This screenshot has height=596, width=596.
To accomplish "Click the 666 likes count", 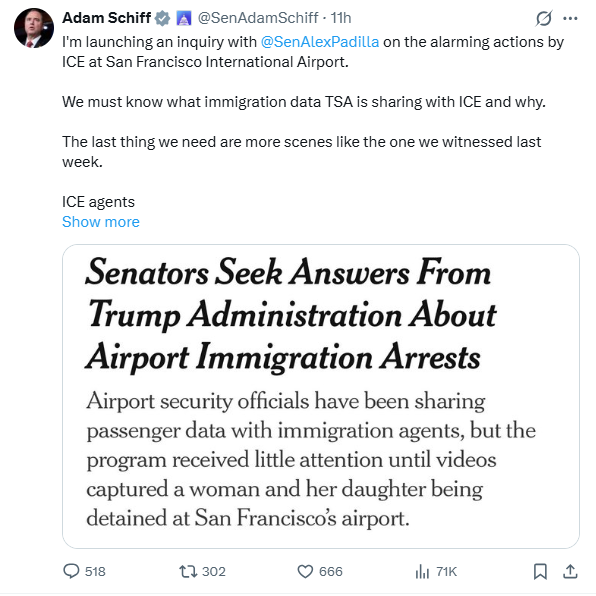I will (x=331, y=571).
